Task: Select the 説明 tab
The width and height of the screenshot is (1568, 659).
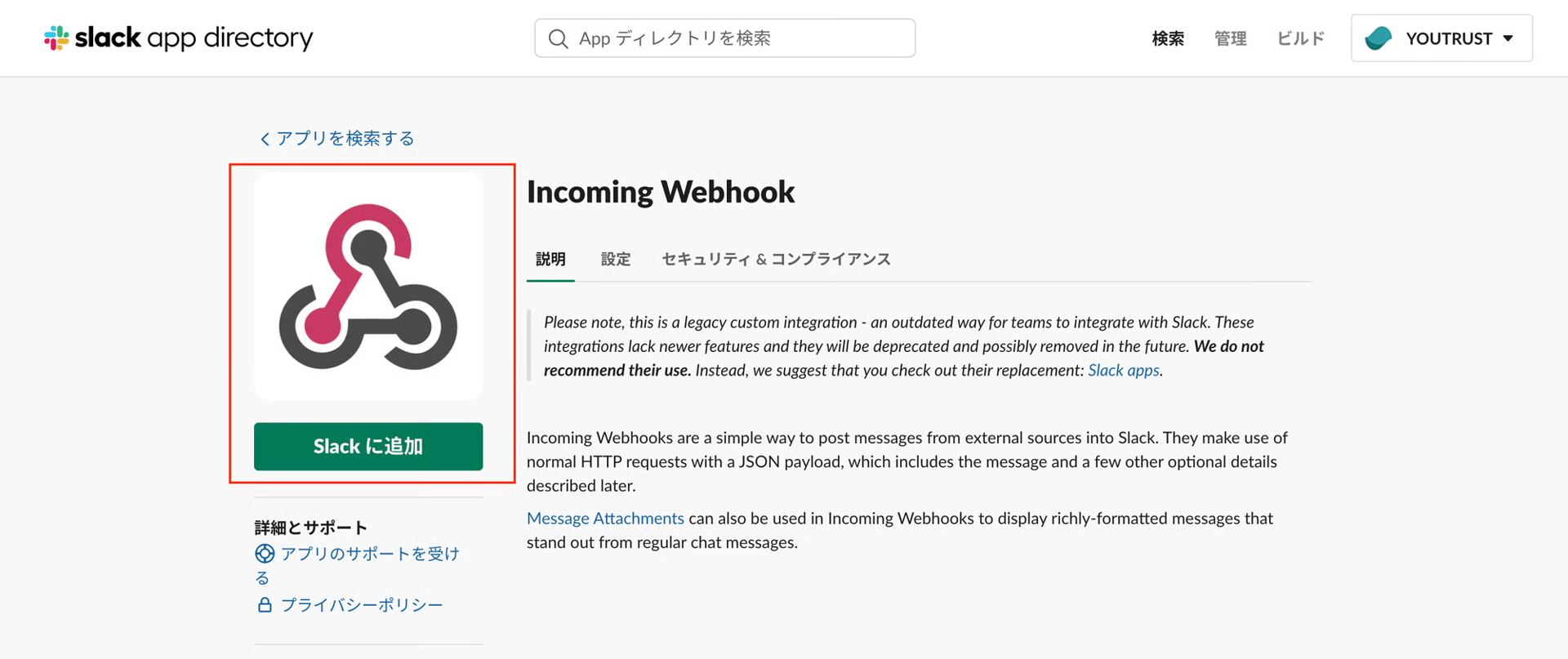Action: click(x=550, y=259)
